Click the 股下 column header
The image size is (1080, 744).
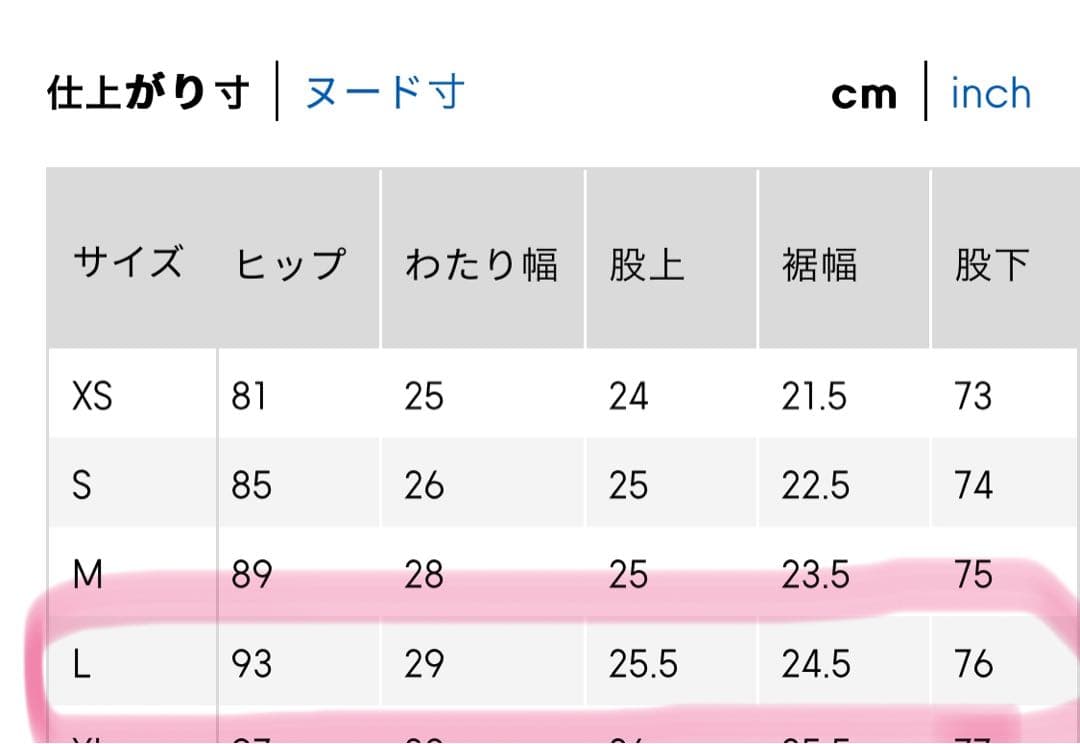(991, 265)
